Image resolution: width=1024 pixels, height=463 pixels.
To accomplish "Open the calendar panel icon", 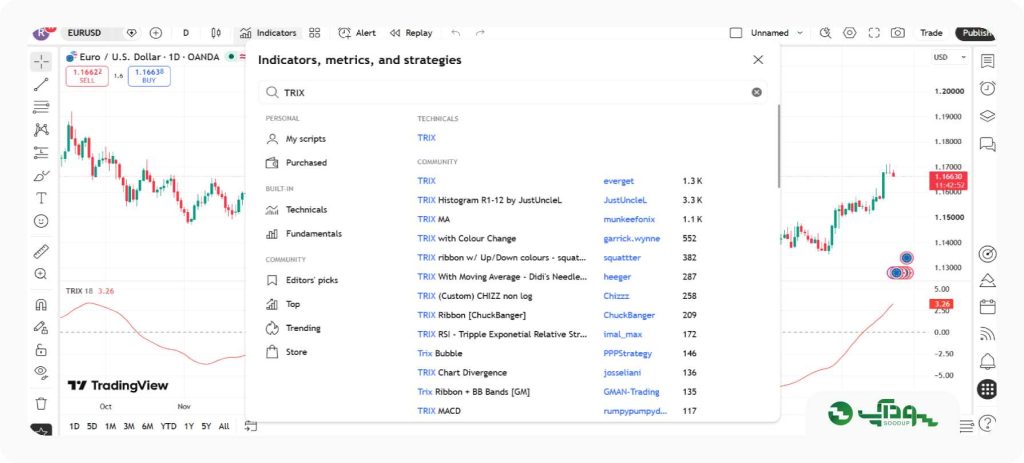I will [x=987, y=307].
